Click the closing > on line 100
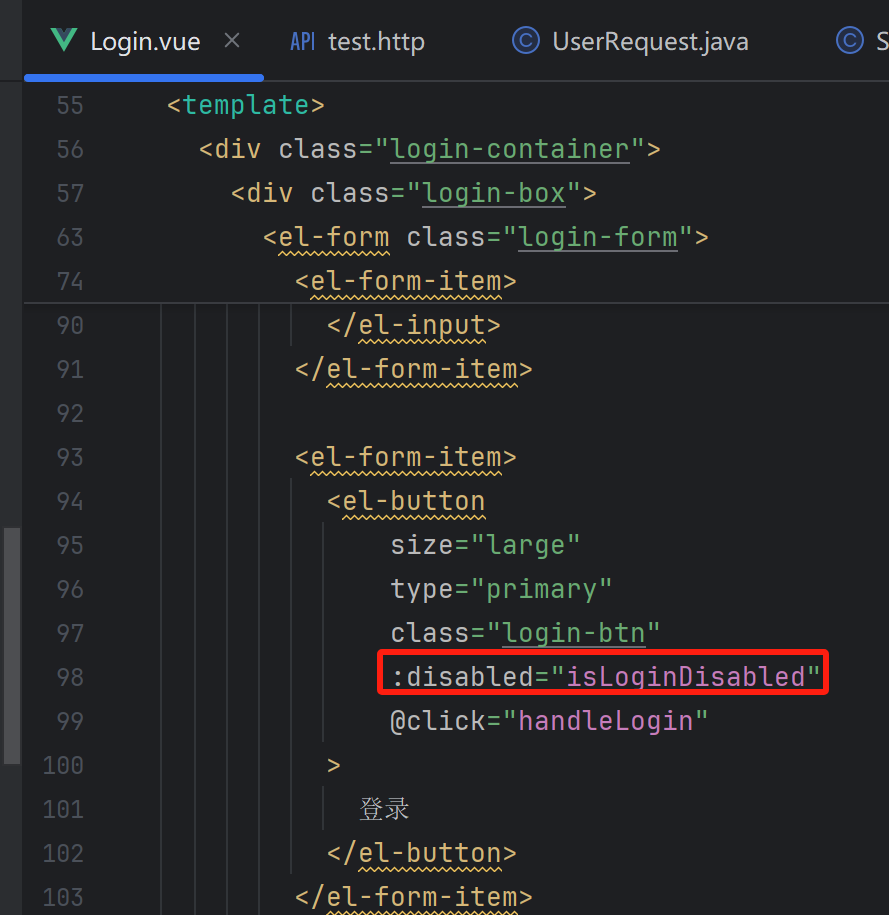 pos(334,766)
